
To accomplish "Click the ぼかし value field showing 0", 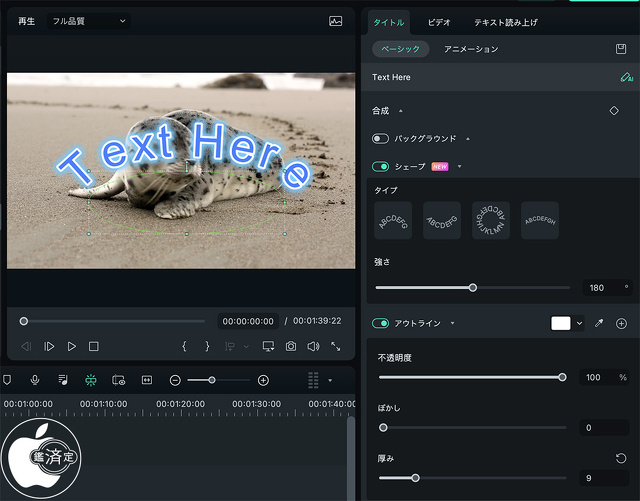I will coord(604,428).
